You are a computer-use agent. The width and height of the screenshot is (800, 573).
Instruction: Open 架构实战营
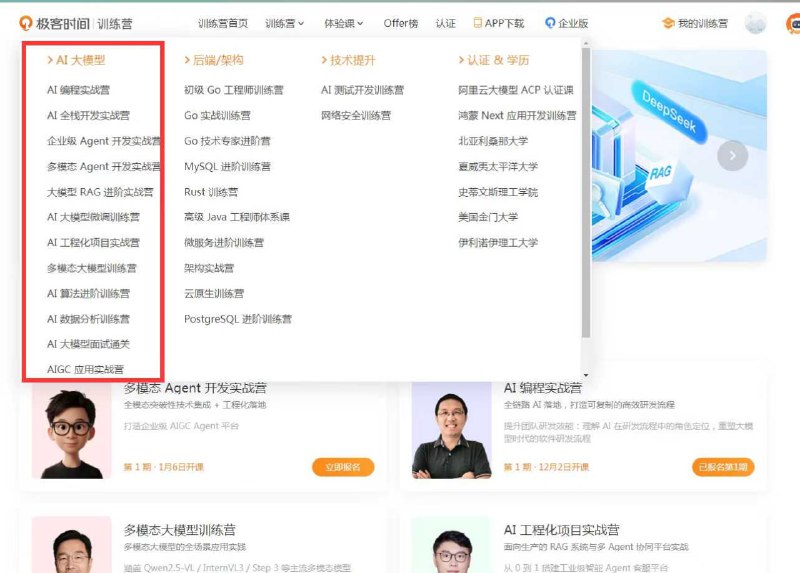[209, 268]
